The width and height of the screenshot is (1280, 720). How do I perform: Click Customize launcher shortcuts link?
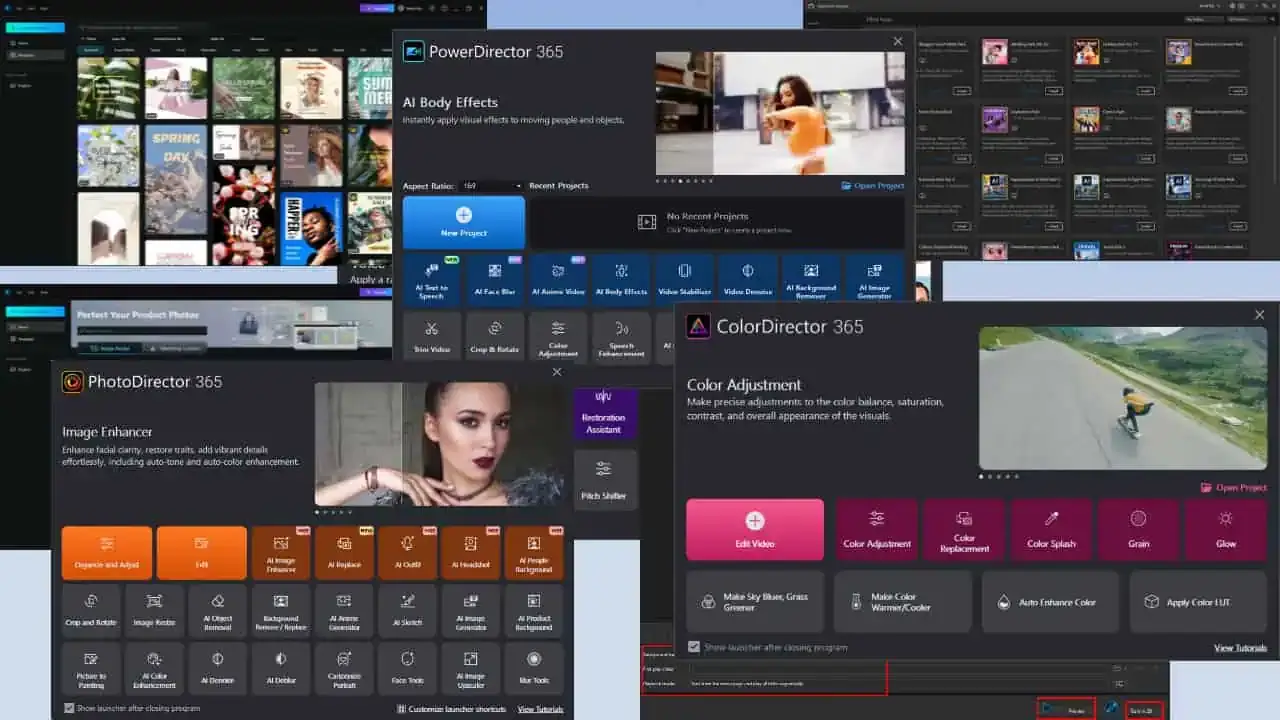coord(453,709)
